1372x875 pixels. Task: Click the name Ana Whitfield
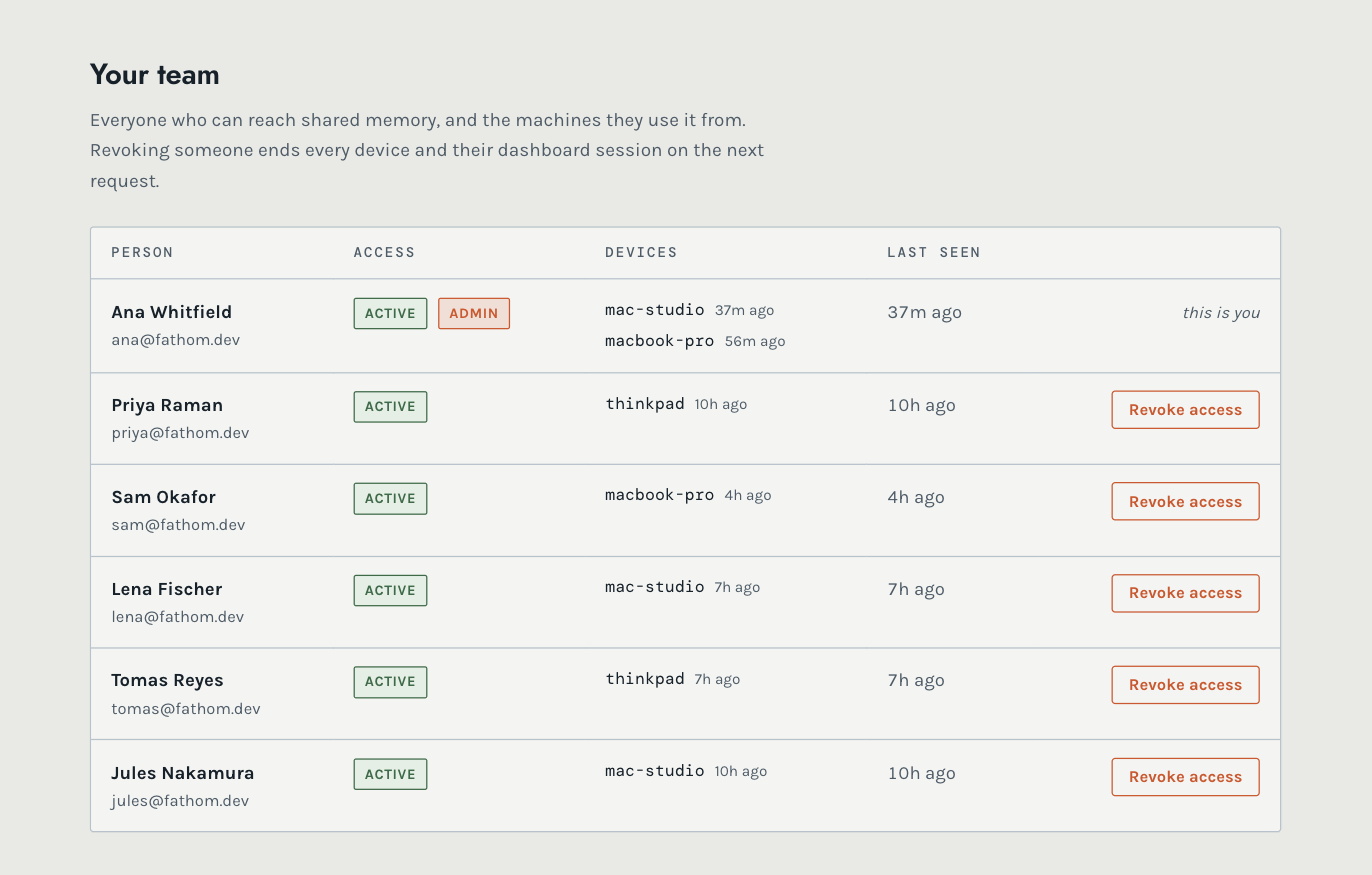tap(171, 312)
